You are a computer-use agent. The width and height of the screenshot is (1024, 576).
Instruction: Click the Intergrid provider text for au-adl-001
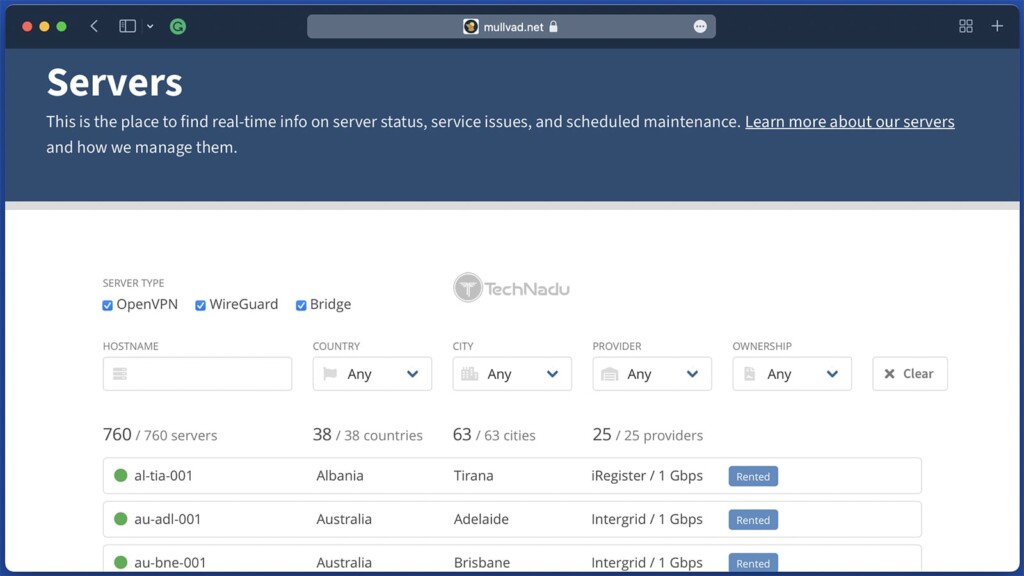(647, 519)
